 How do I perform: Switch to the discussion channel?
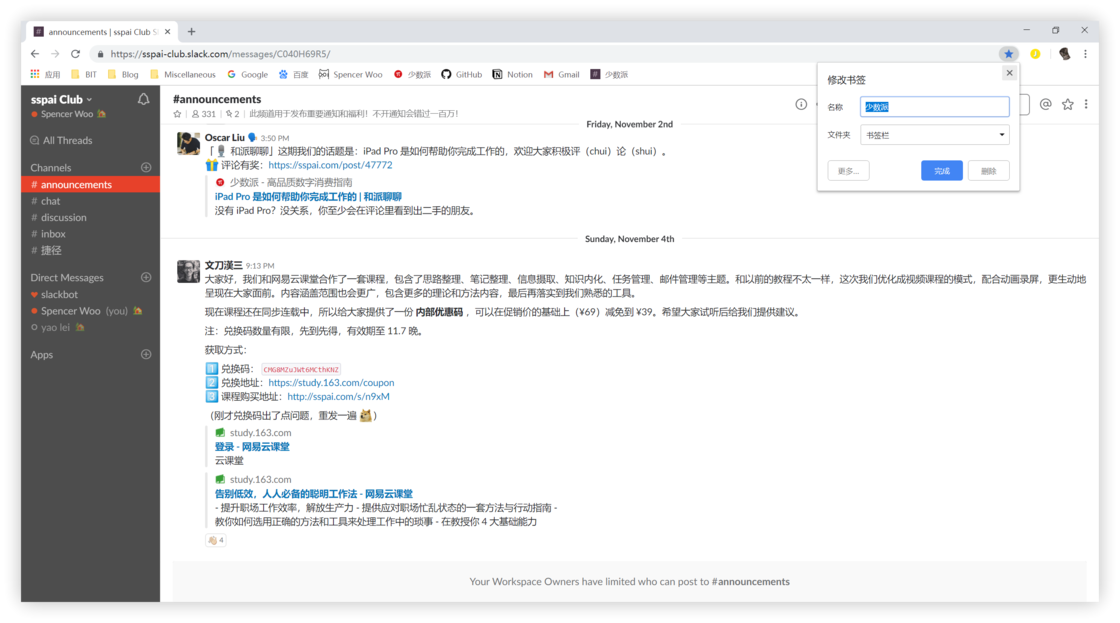click(x=91, y=217)
